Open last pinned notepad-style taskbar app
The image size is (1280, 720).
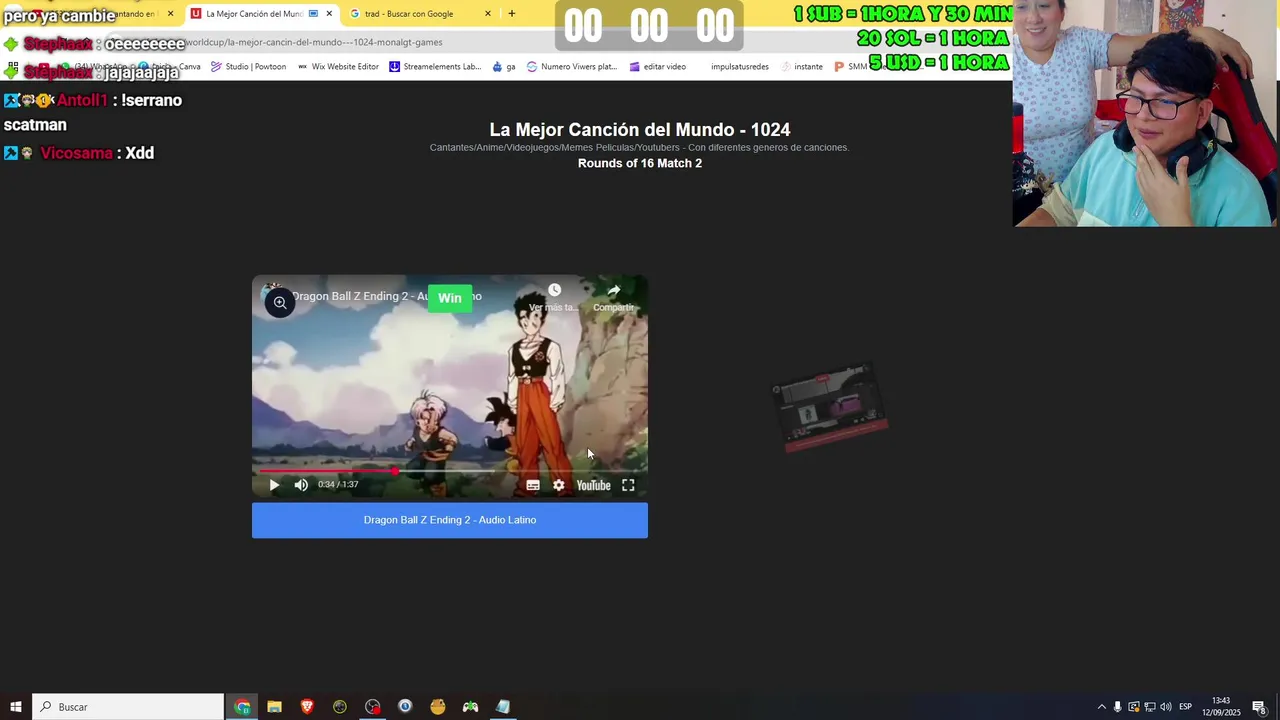click(503, 707)
